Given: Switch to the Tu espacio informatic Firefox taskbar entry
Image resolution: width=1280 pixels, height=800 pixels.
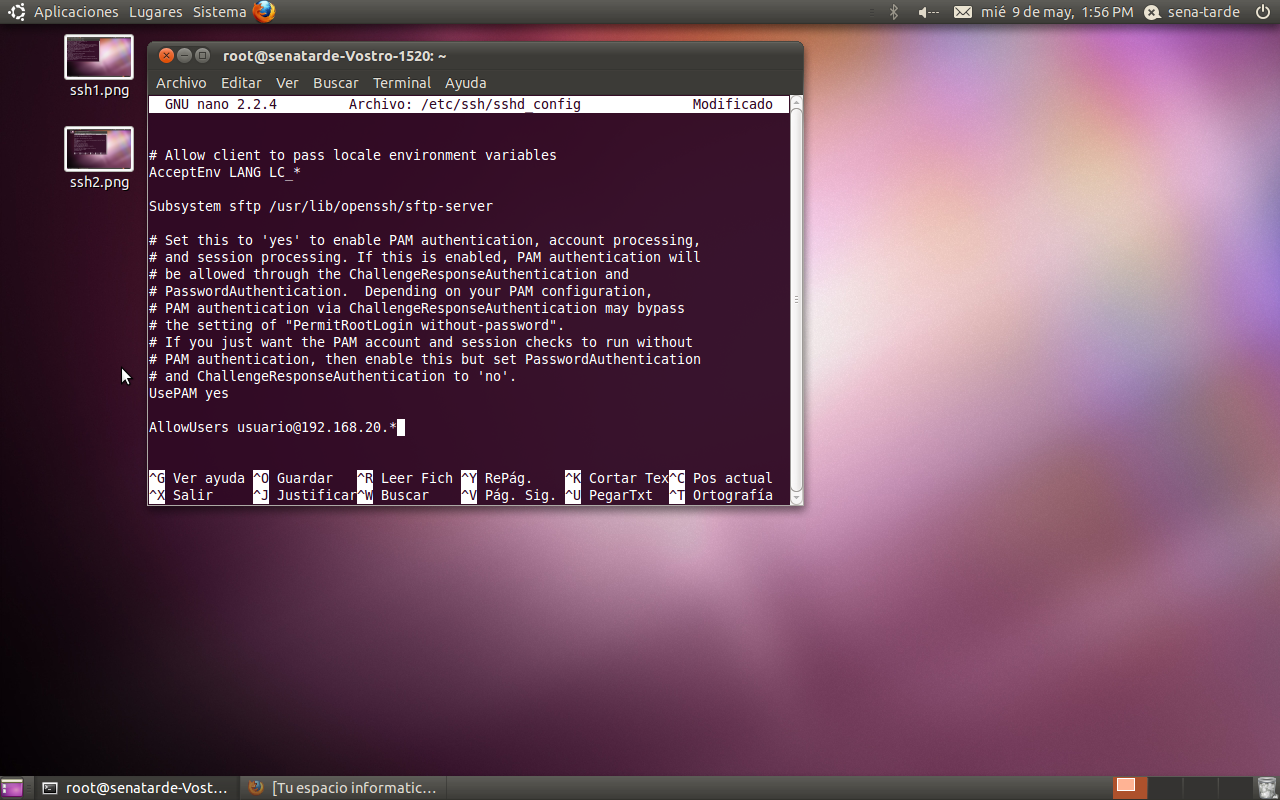Looking at the screenshot, I should click(342, 788).
